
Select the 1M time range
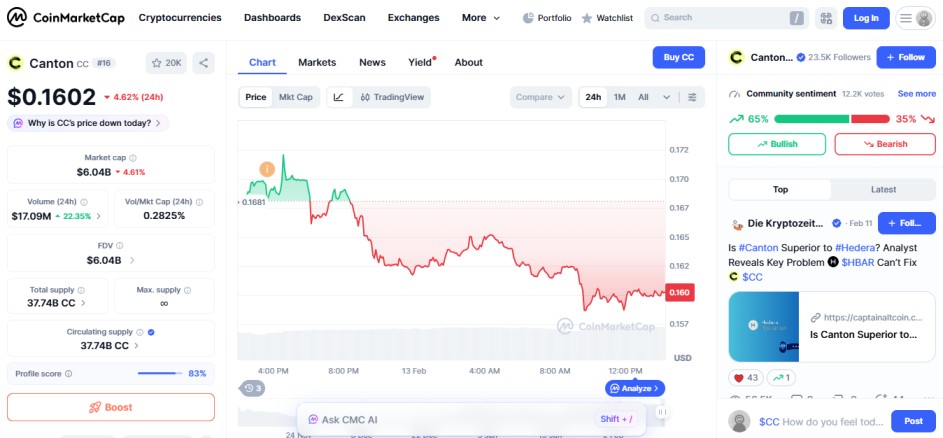619,97
